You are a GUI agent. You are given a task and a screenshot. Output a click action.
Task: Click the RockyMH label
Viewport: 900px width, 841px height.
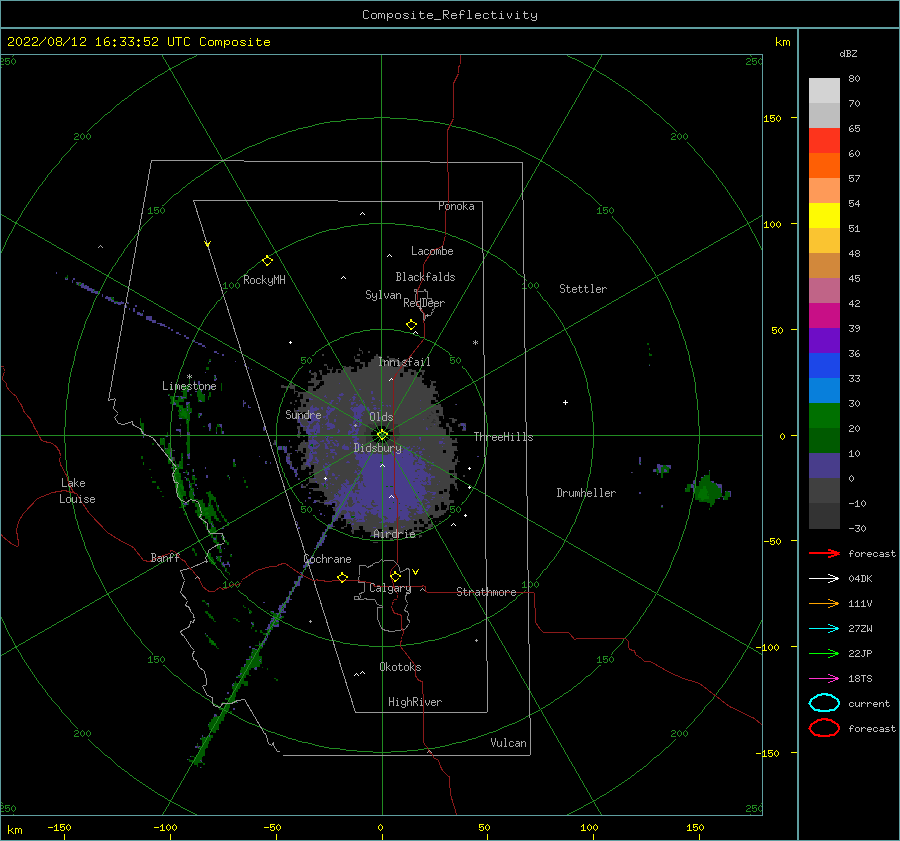[x=264, y=280]
